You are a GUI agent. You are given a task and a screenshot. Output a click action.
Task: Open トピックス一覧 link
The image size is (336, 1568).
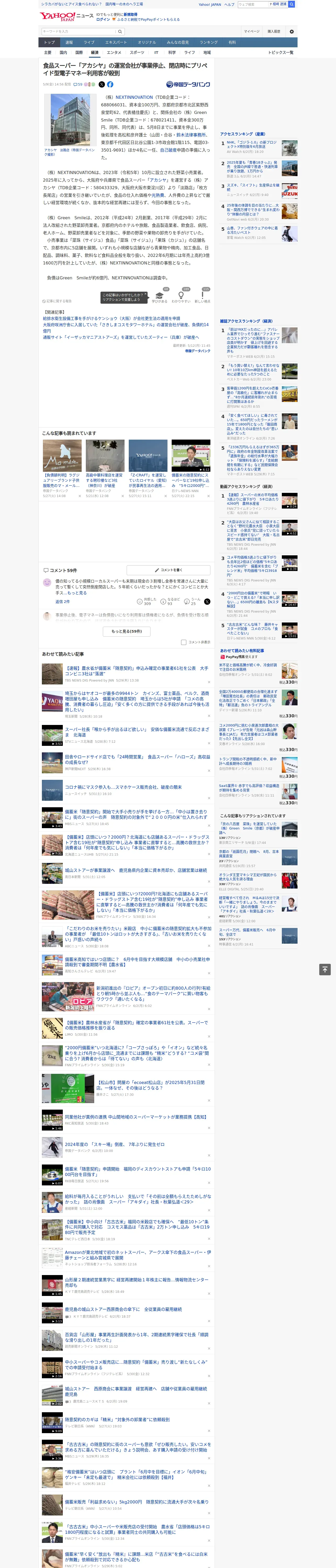point(281,53)
